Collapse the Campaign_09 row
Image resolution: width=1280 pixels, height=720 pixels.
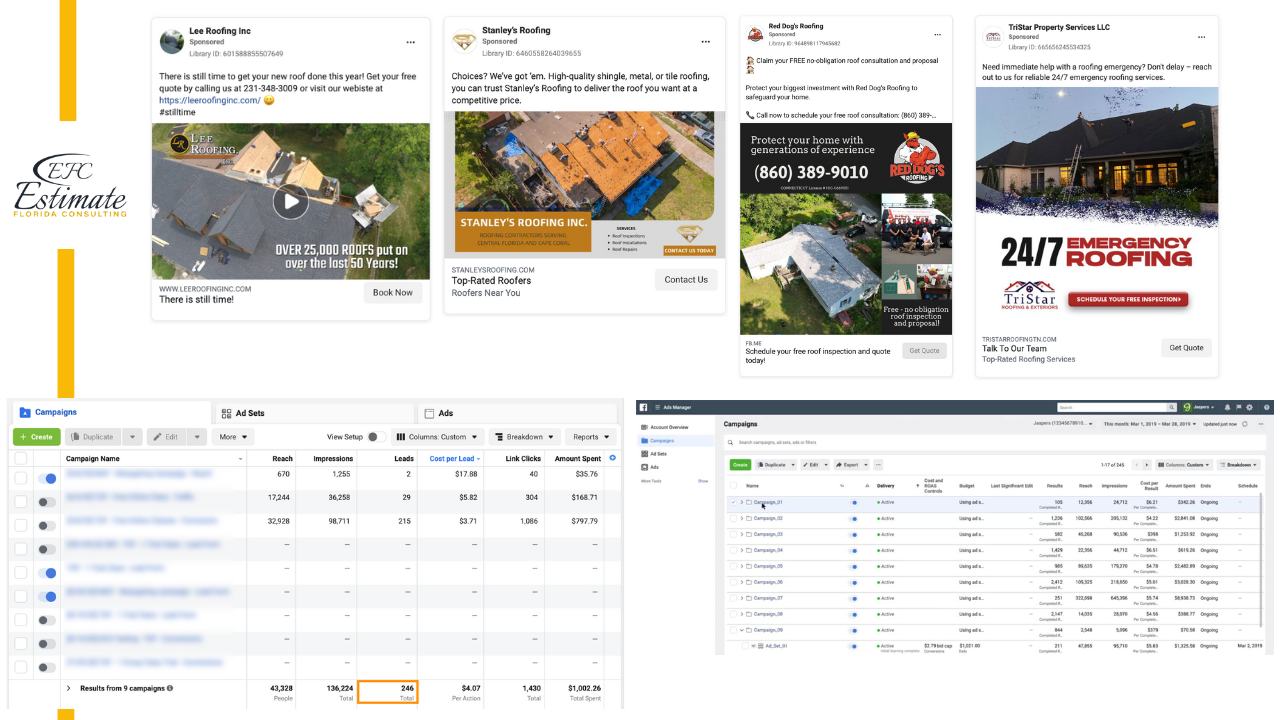click(741, 630)
